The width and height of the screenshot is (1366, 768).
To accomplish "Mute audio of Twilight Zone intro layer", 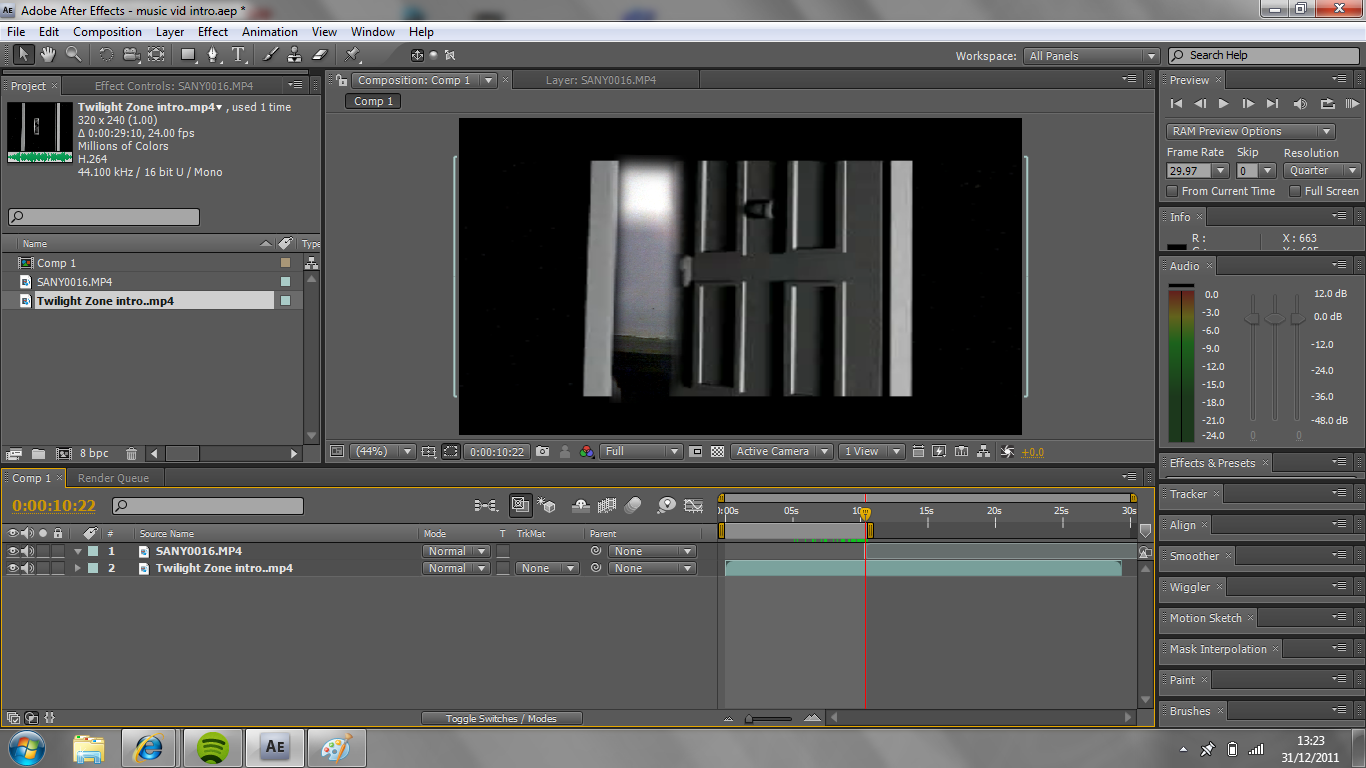I will tap(28, 568).
